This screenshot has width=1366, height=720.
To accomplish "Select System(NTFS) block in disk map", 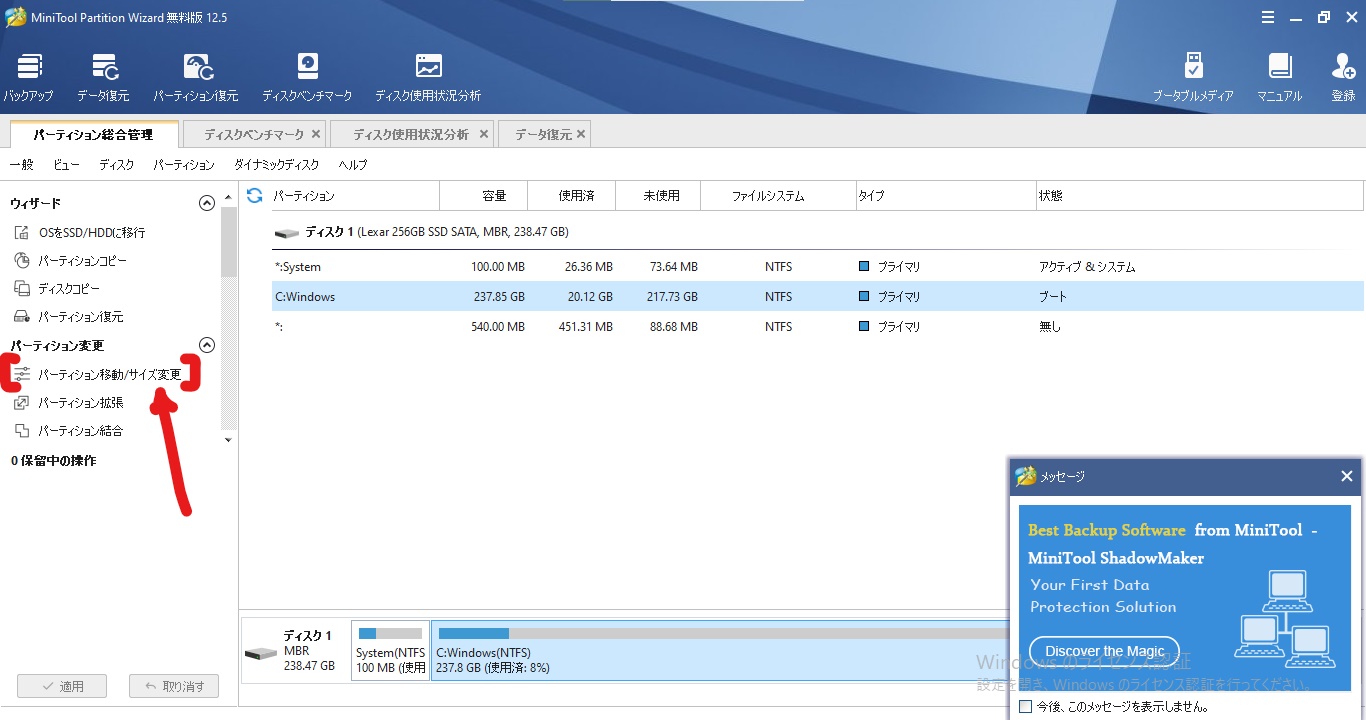I will pyautogui.click(x=391, y=650).
